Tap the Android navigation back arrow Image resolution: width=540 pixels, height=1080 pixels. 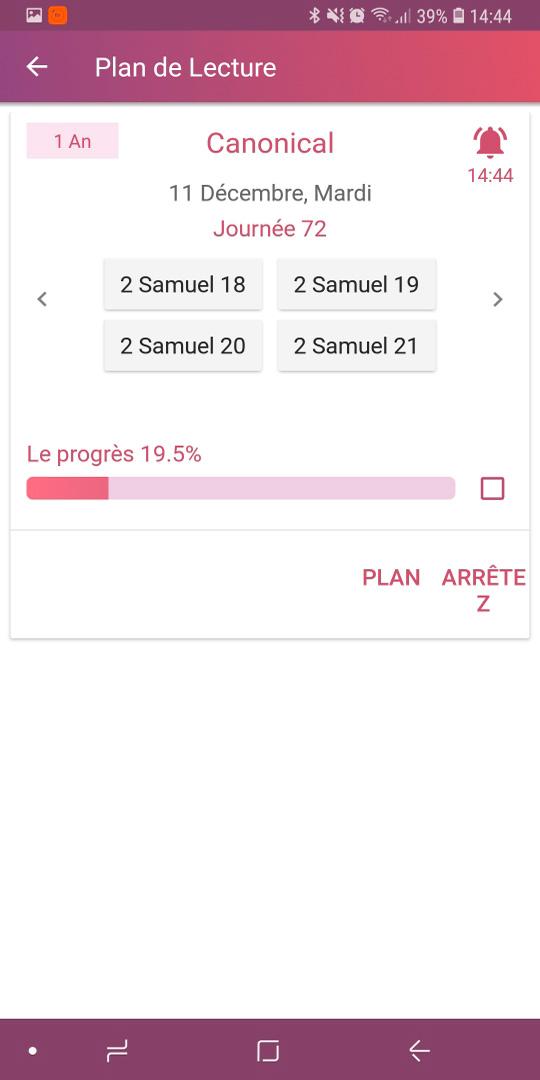419,1050
